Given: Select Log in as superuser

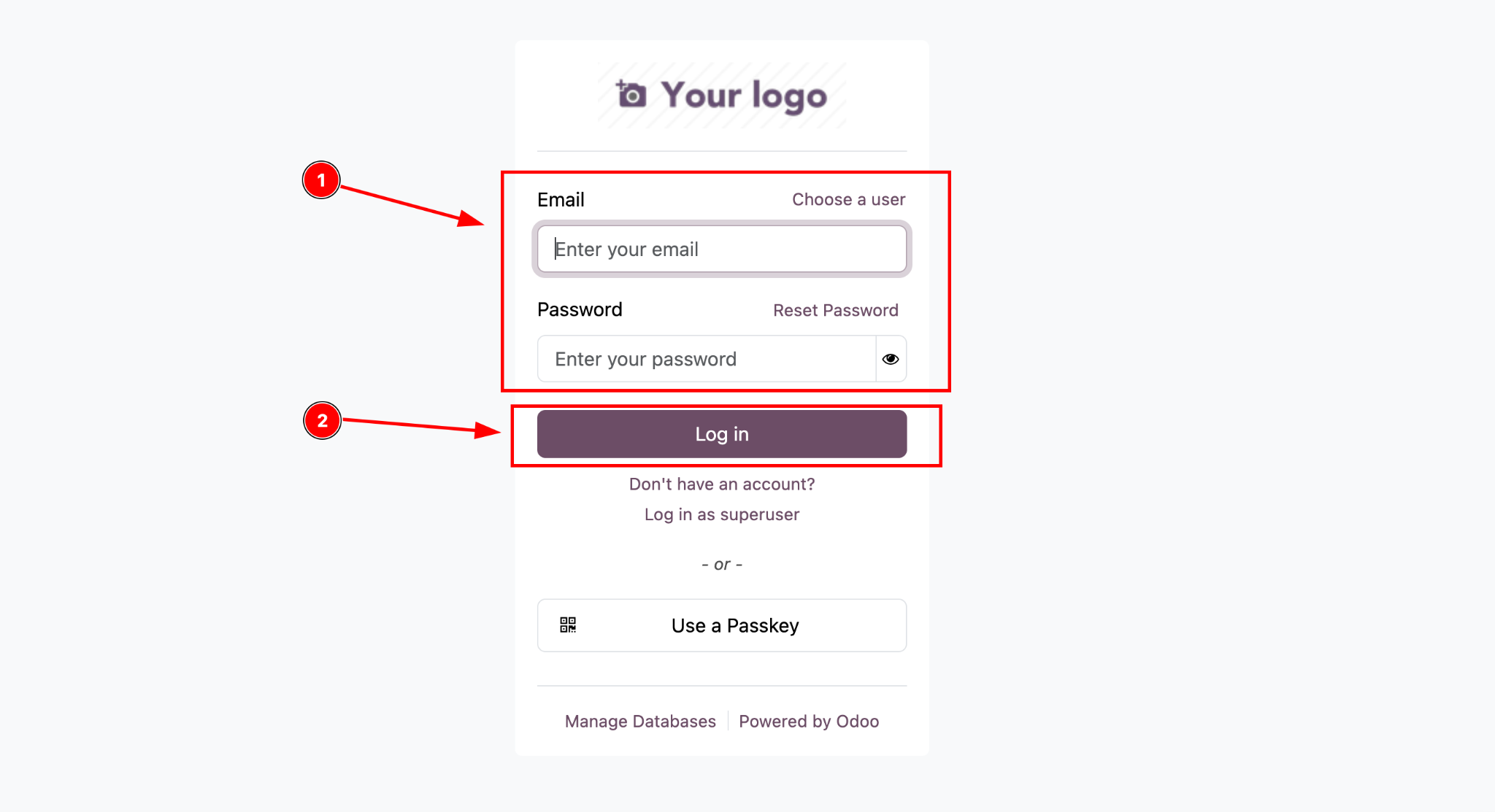Looking at the screenshot, I should pyautogui.click(x=722, y=514).
